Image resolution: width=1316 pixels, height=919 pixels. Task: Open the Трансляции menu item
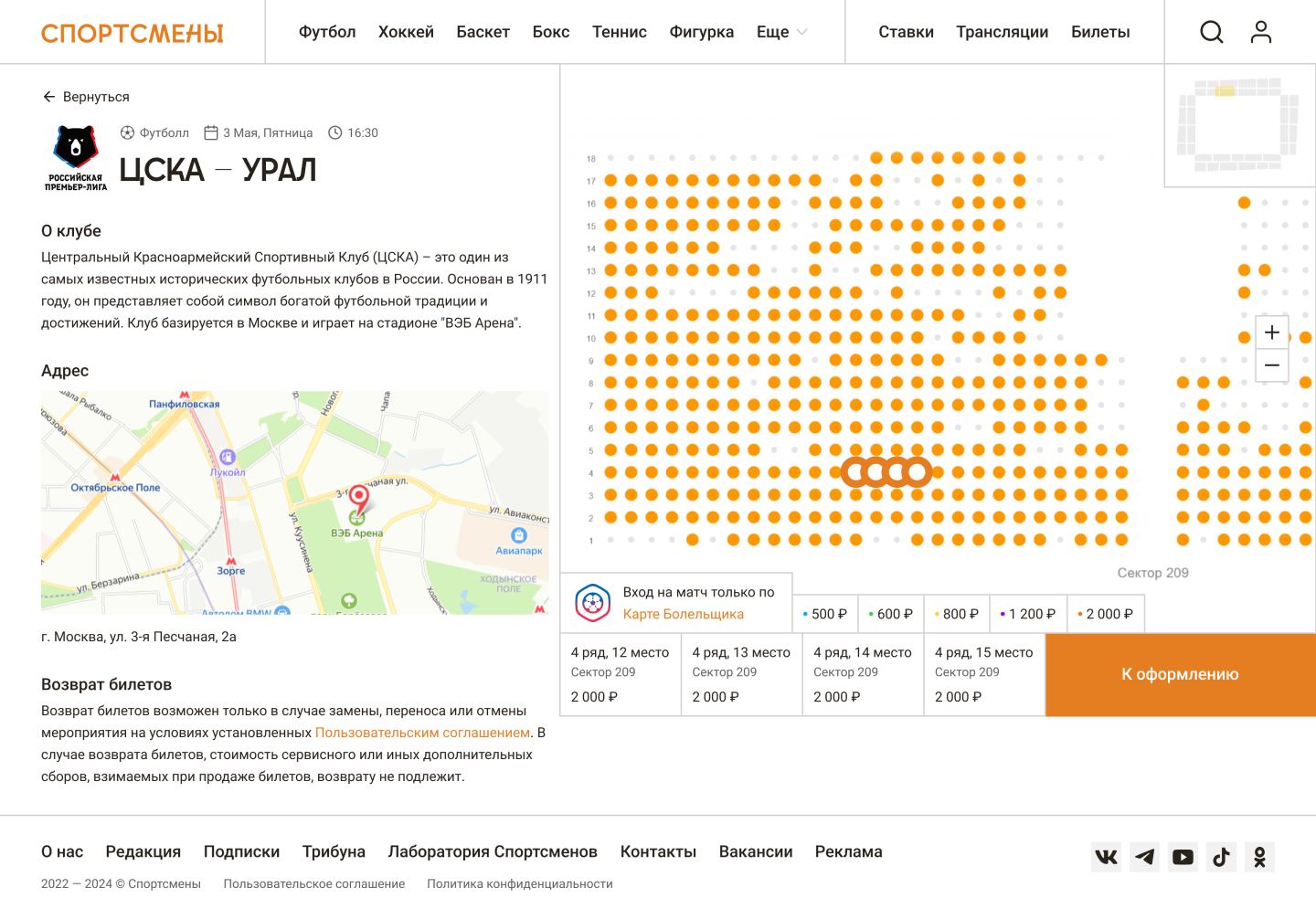tap(1002, 32)
